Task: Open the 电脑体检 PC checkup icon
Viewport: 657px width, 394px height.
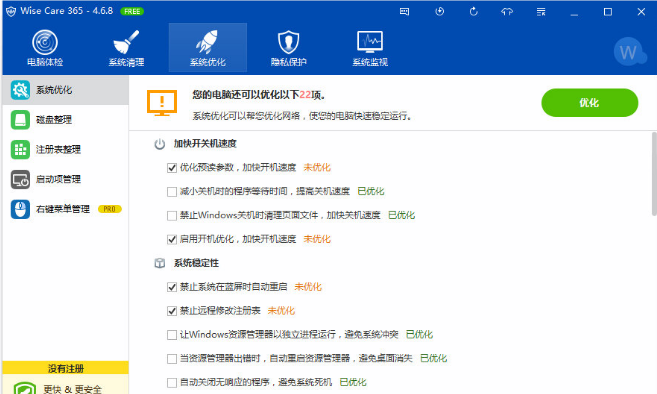Action: [45, 42]
